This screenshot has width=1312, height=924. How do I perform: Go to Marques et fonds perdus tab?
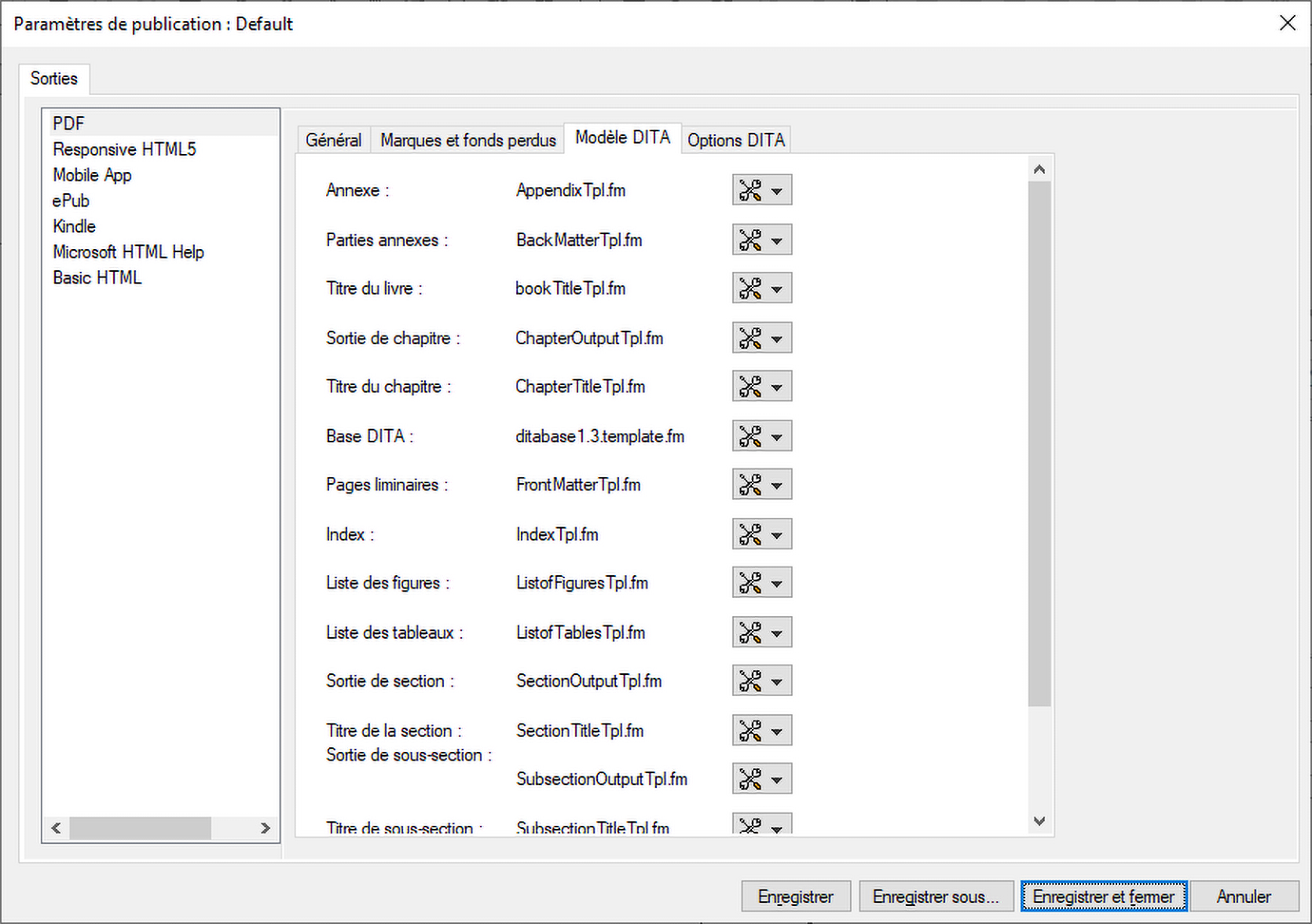467,140
